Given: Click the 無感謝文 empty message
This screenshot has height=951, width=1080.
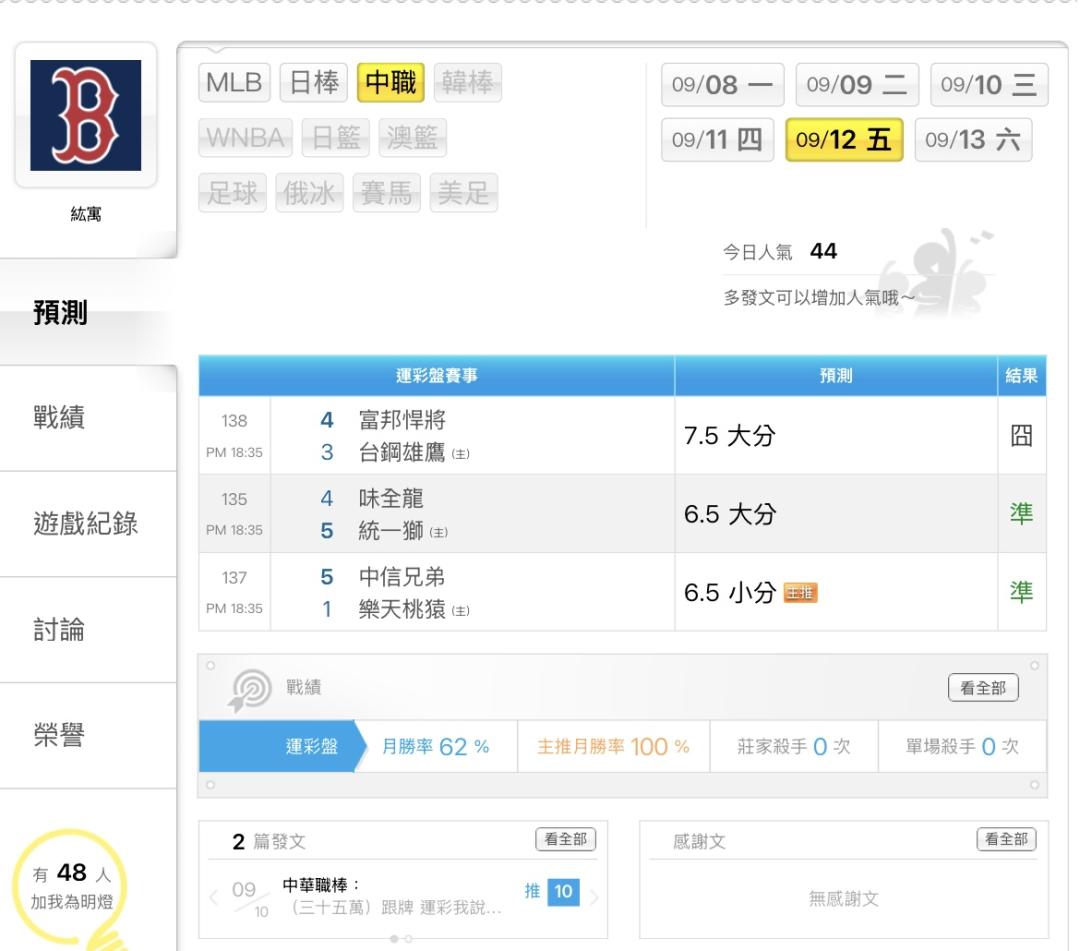Looking at the screenshot, I should click(844, 899).
